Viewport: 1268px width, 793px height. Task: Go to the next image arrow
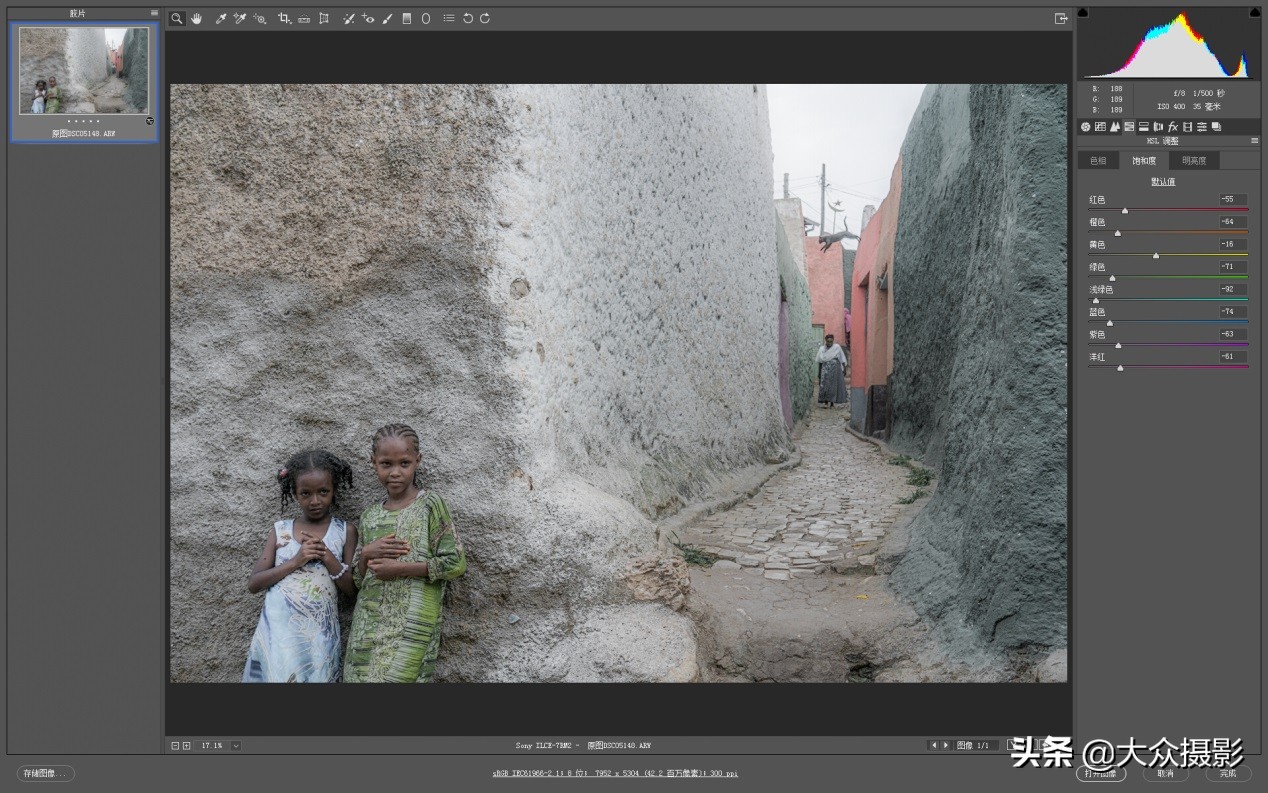tap(946, 745)
